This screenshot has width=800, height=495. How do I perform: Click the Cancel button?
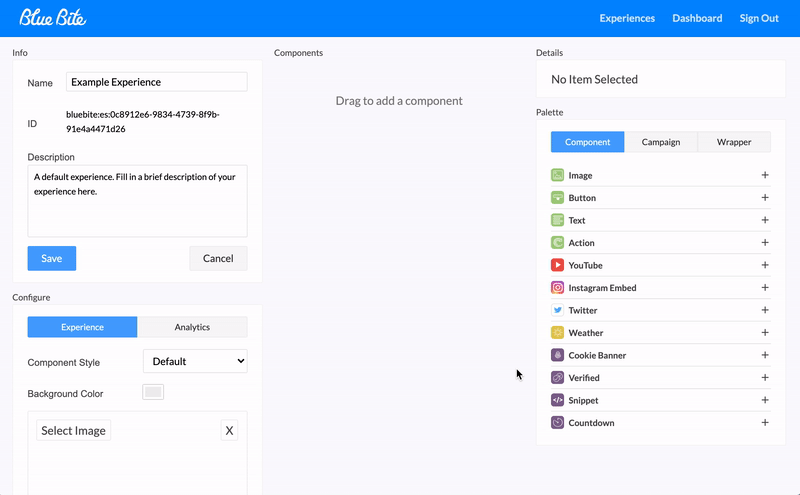click(x=218, y=258)
